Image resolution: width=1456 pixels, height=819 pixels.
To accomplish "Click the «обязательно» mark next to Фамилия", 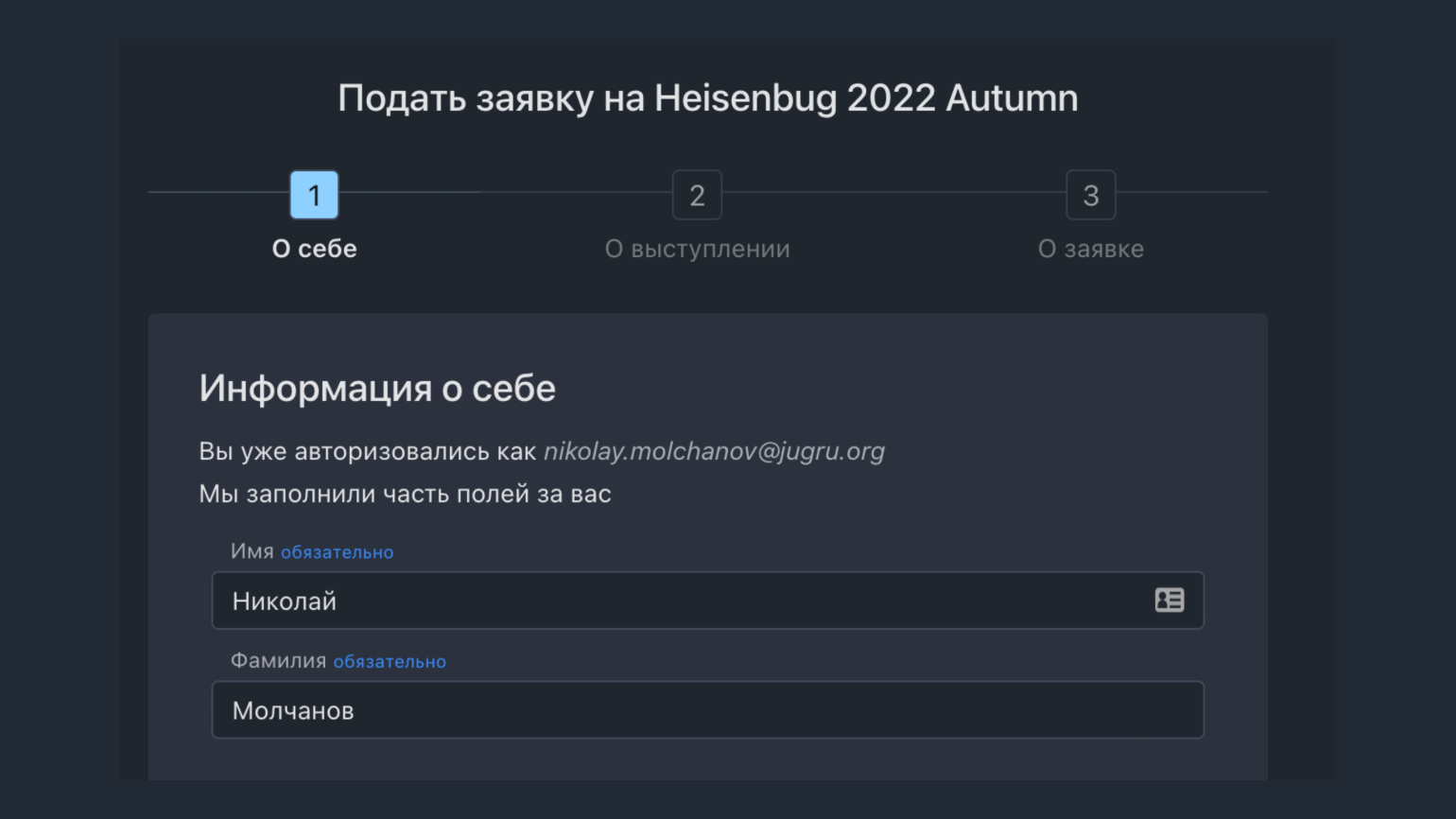I will 390,662.
